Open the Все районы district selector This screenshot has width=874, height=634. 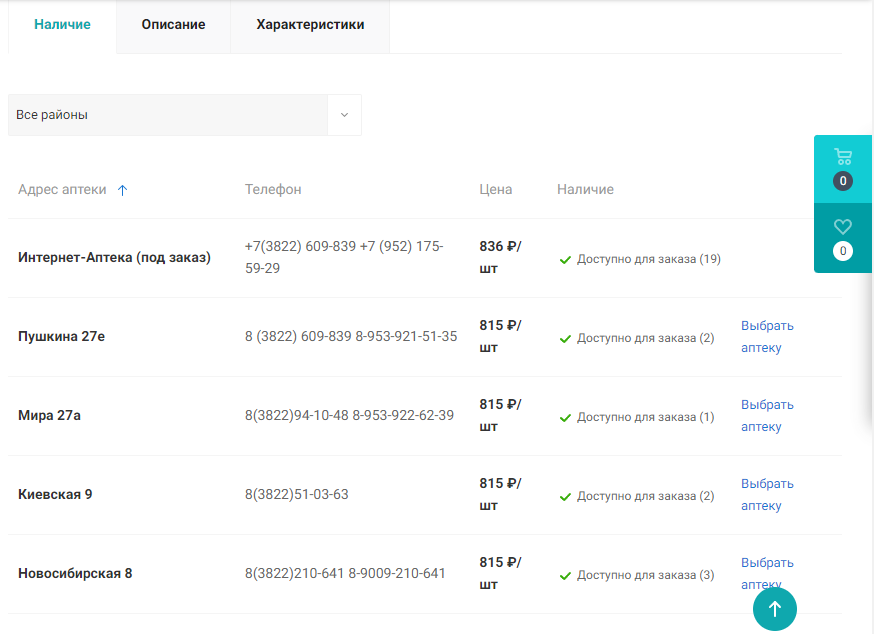point(168,115)
